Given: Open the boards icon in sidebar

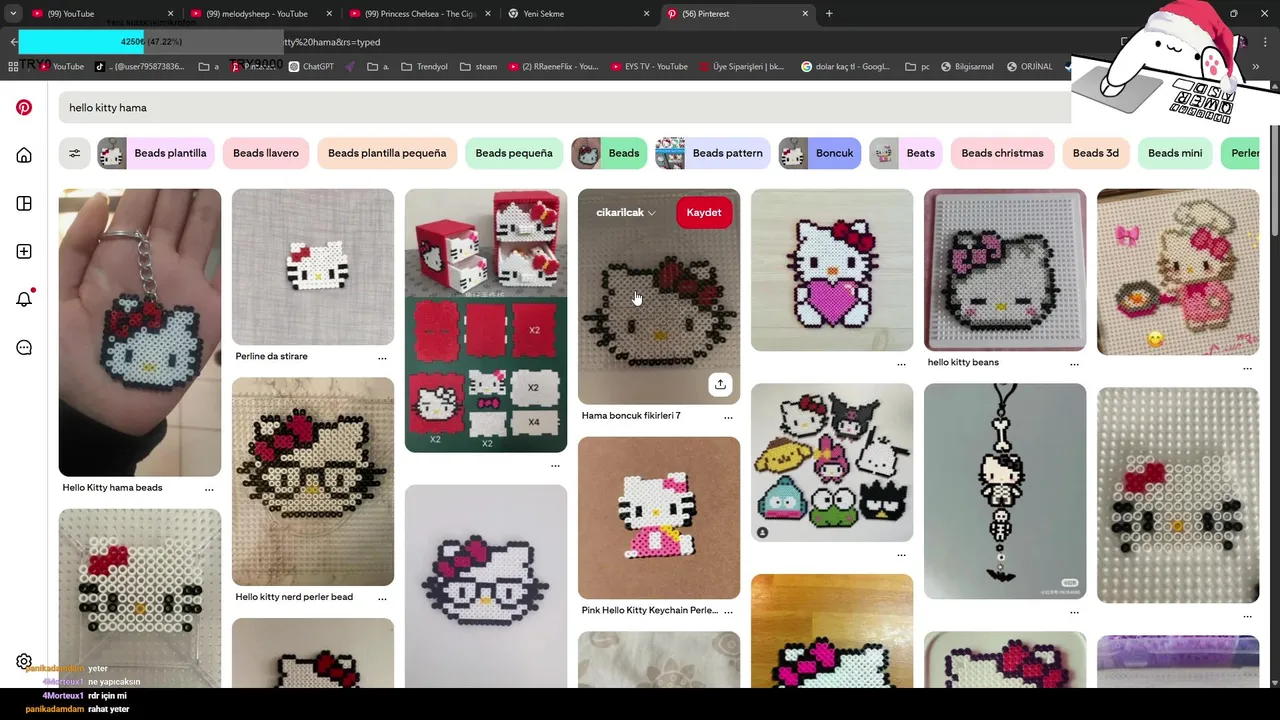Looking at the screenshot, I should pyautogui.click(x=24, y=203).
